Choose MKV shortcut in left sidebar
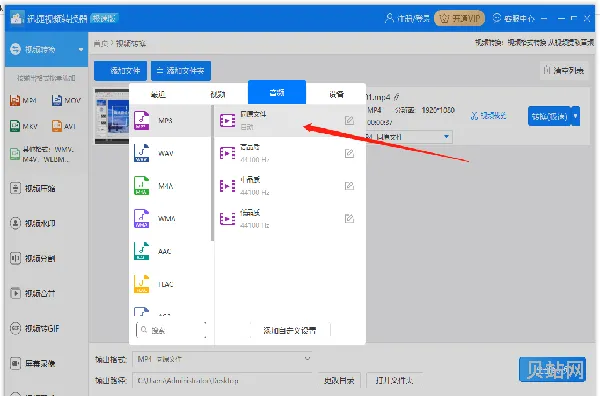 point(24,126)
